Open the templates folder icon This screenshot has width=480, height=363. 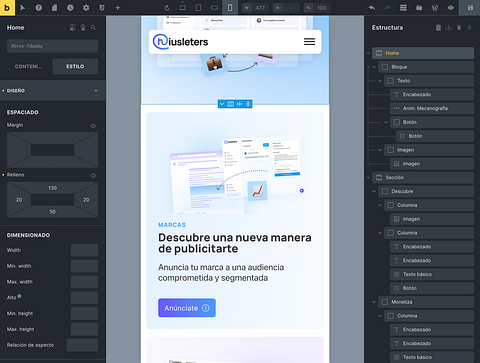[x=419, y=7]
